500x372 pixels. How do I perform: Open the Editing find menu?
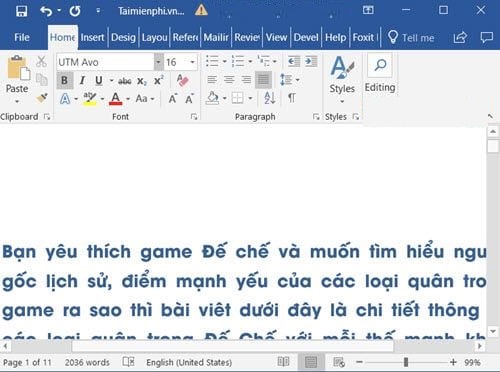[380, 74]
